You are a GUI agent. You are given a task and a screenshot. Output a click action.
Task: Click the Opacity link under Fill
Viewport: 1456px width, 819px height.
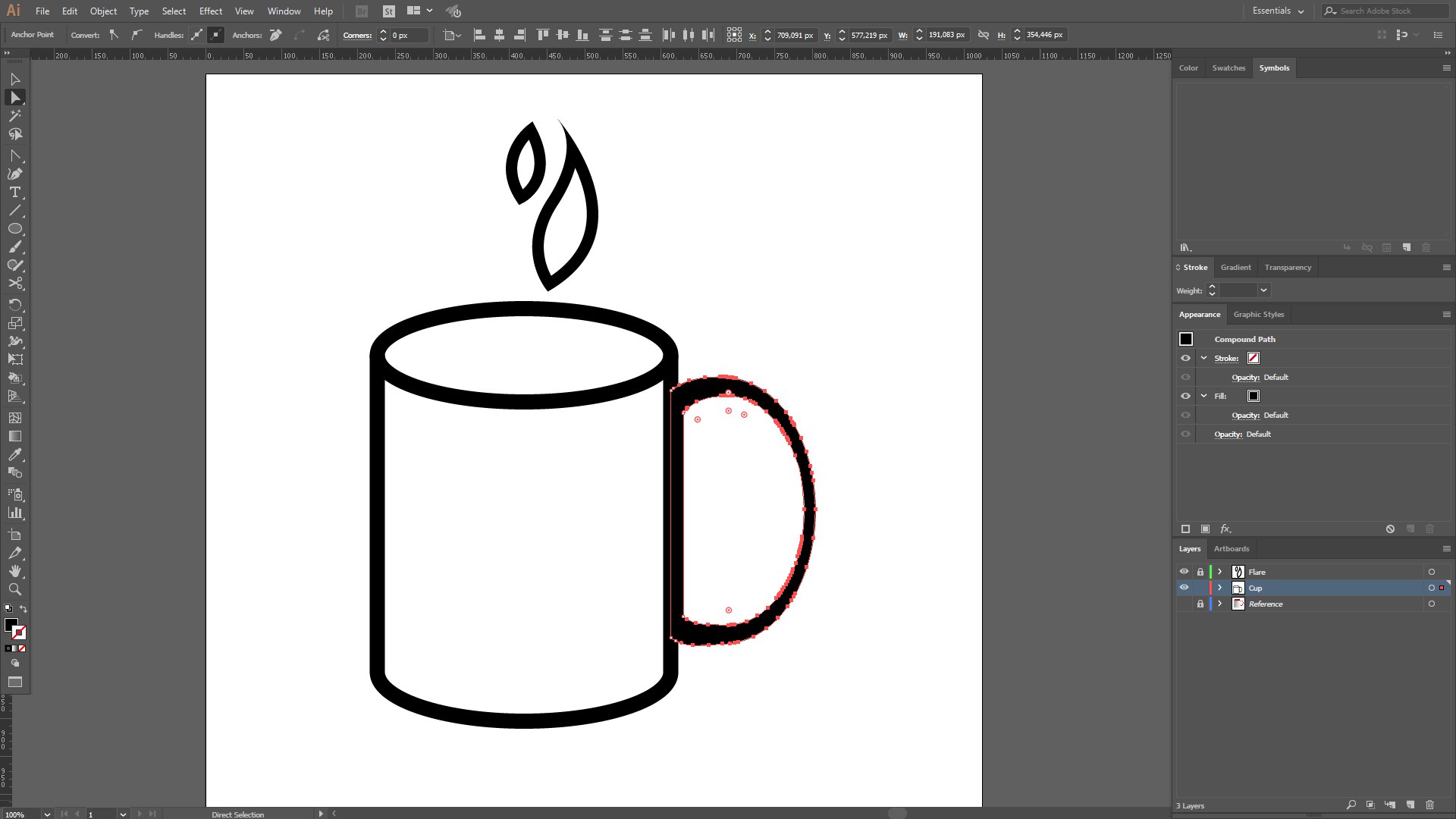coord(1244,416)
